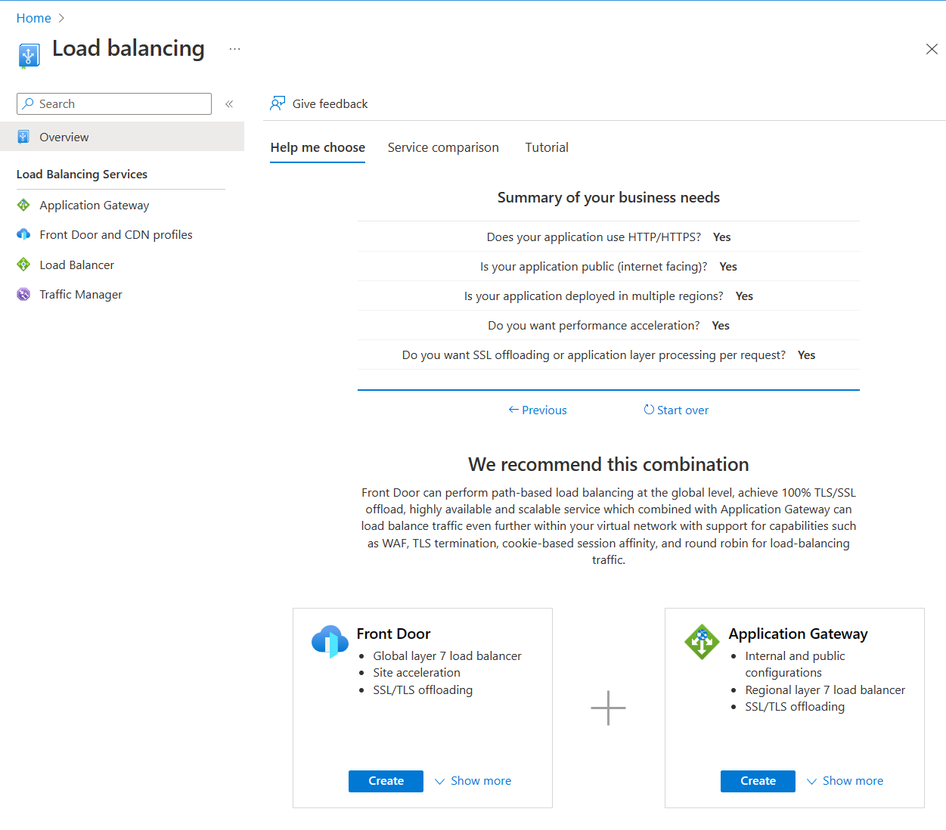Image resolution: width=946 pixels, height=830 pixels.
Task: Navigate to Home via breadcrumb
Action: [x=33, y=18]
